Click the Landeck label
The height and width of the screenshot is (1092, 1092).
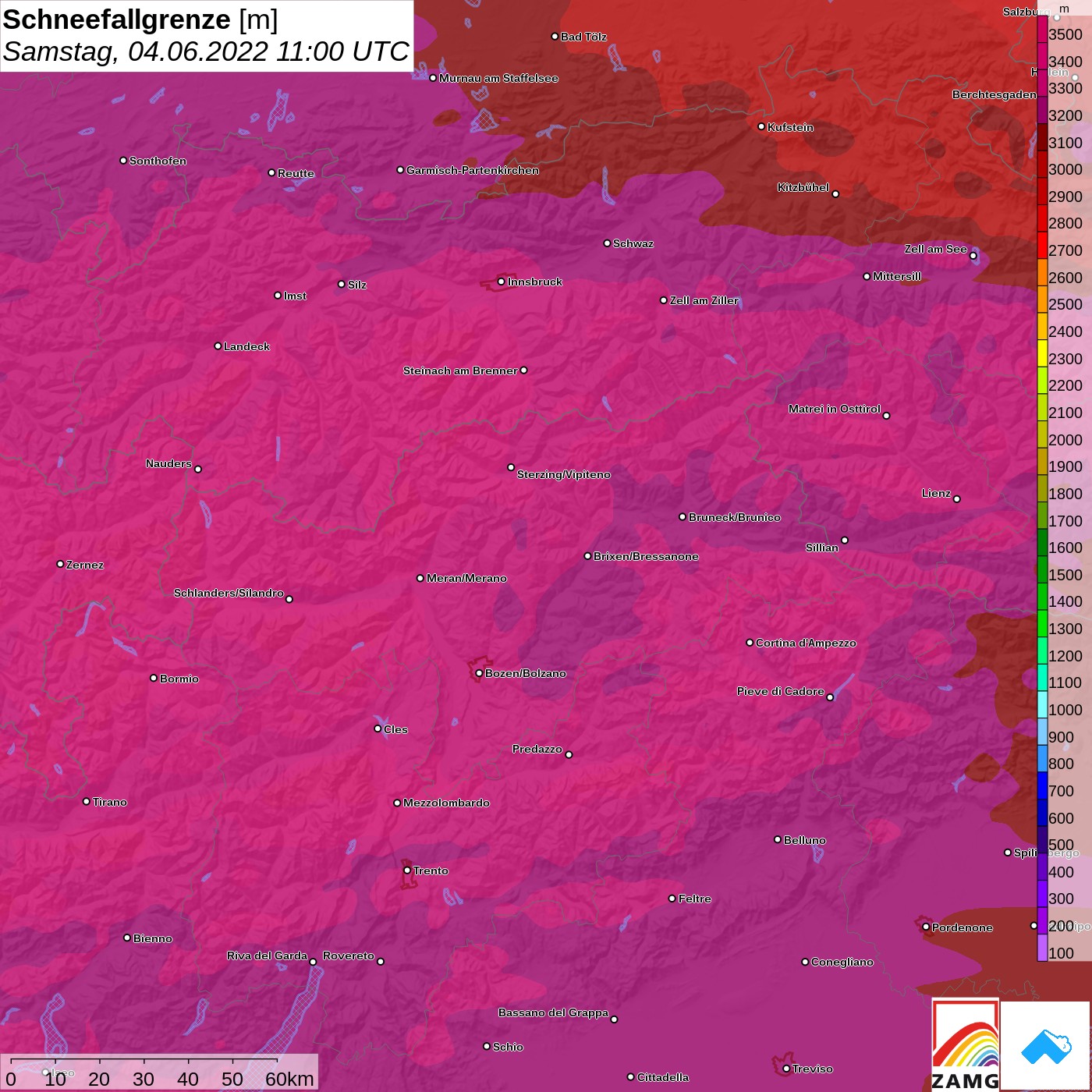[x=246, y=346]
